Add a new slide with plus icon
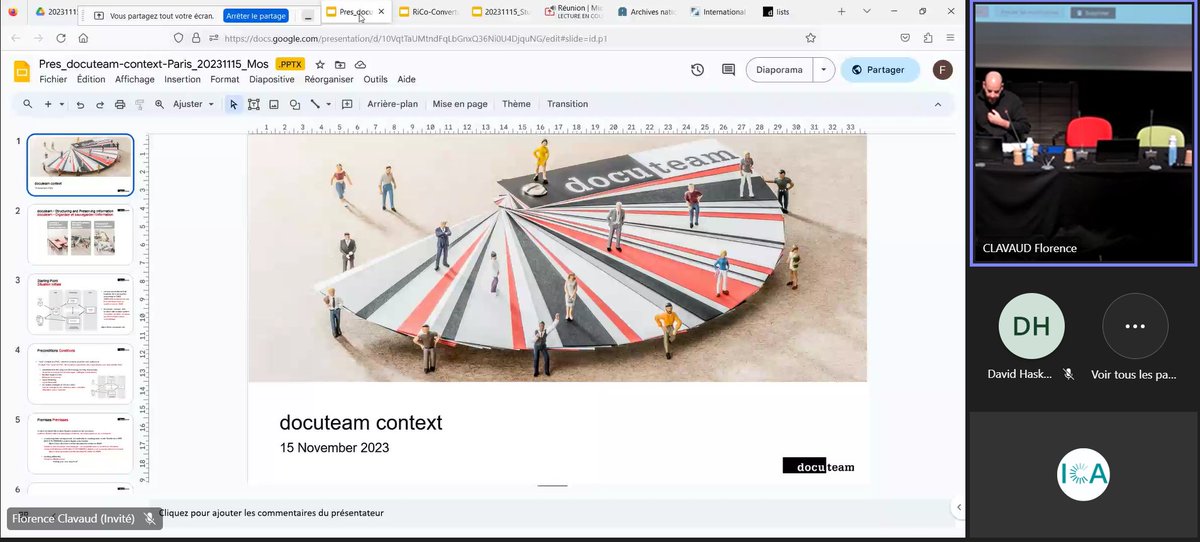The image size is (1200, 542). coord(47,104)
